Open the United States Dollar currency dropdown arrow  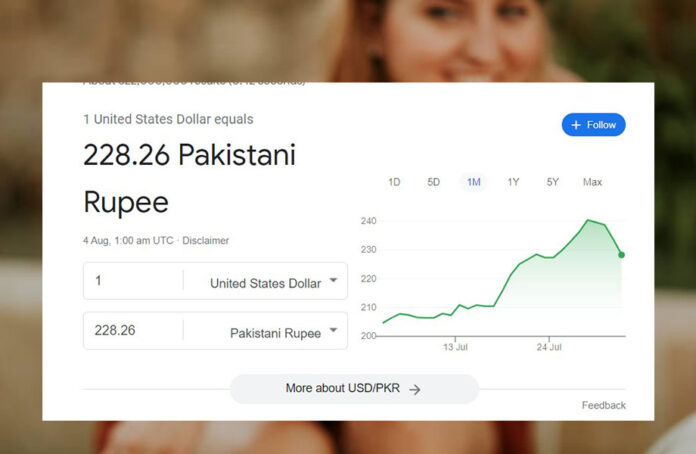coord(333,280)
